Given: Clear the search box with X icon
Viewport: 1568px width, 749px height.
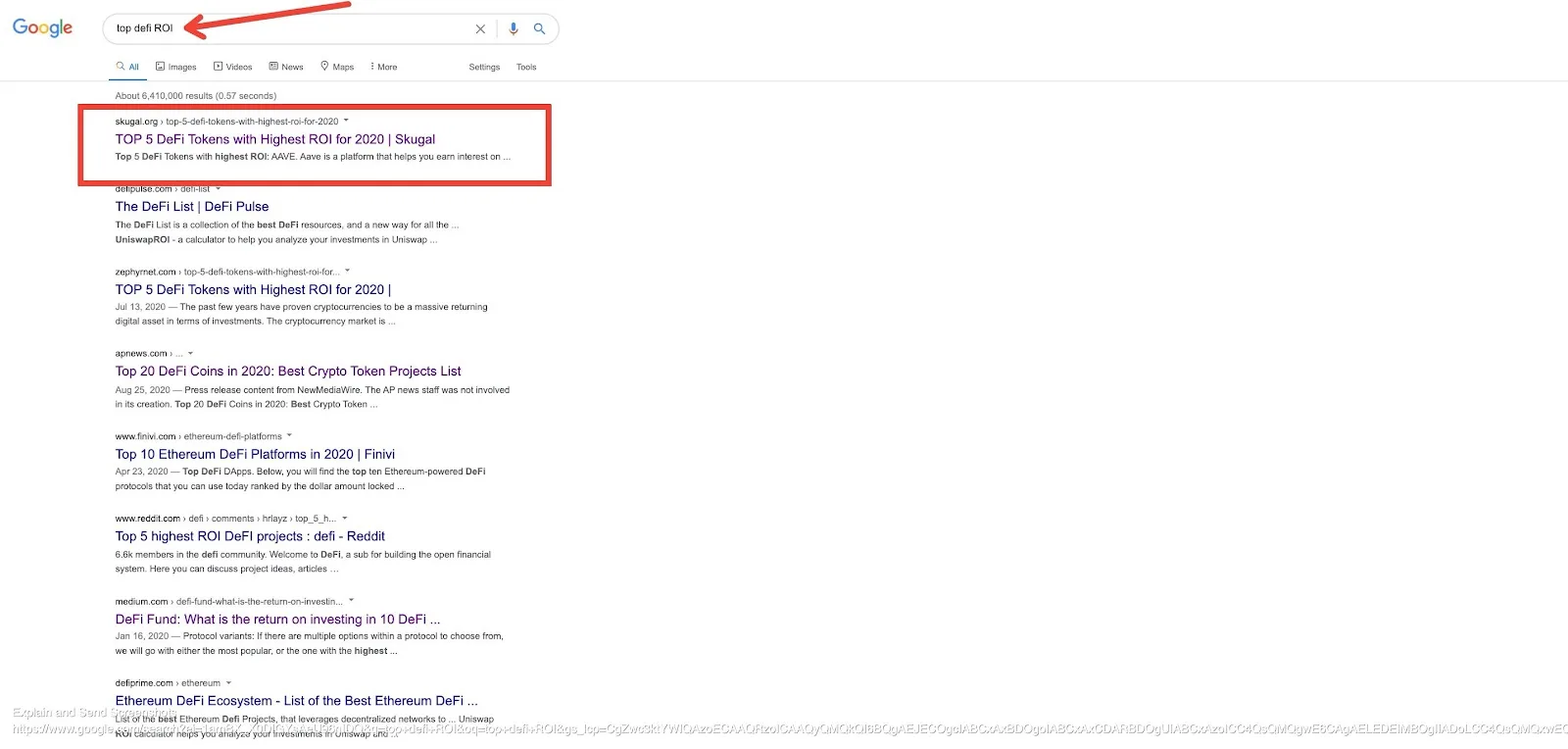Looking at the screenshot, I should coord(480,29).
